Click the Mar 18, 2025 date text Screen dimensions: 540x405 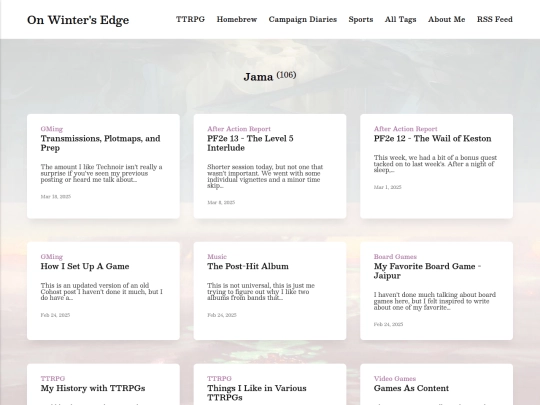click(56, 197)
